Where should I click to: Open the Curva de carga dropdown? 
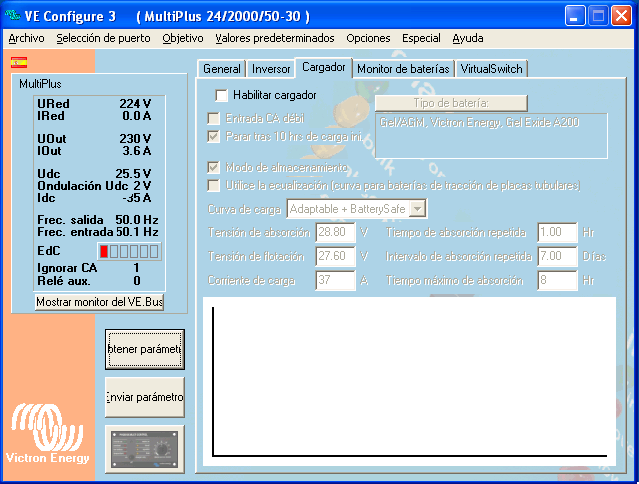click(x=417, y=209)
